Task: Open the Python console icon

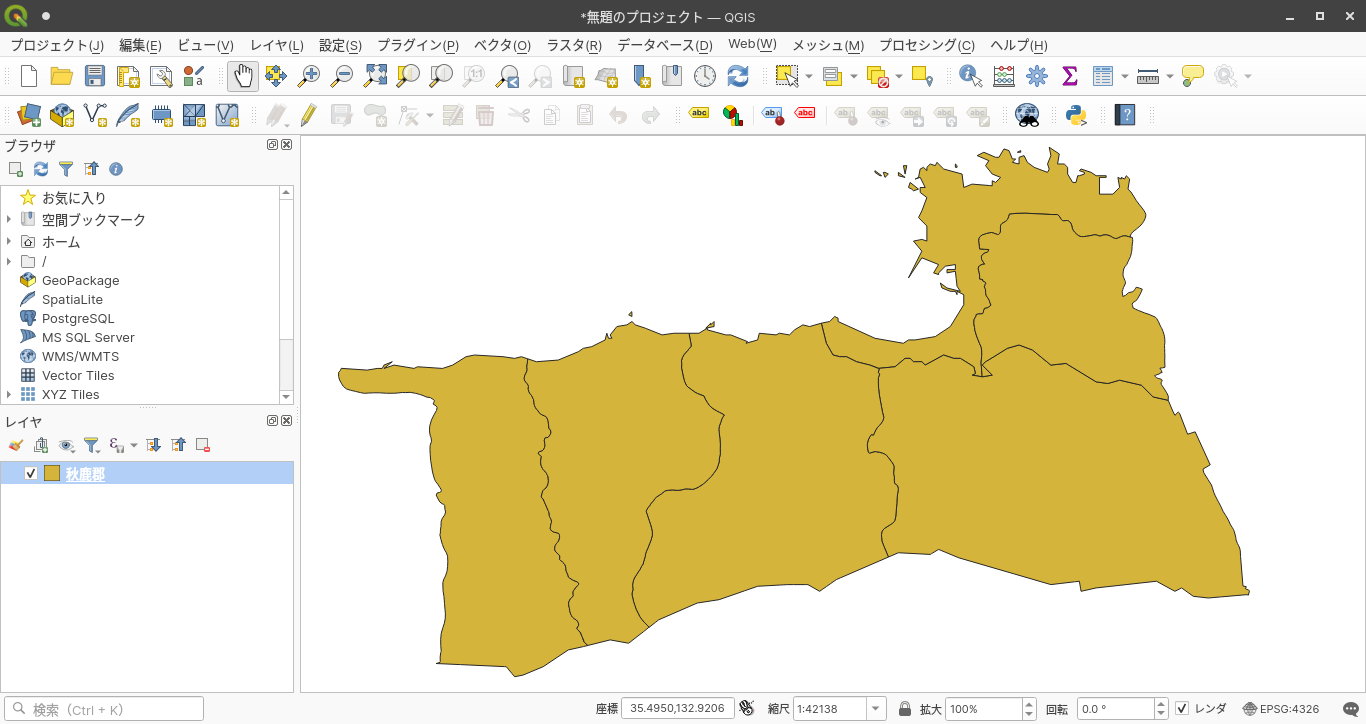Action: [x=1076, y=115]
